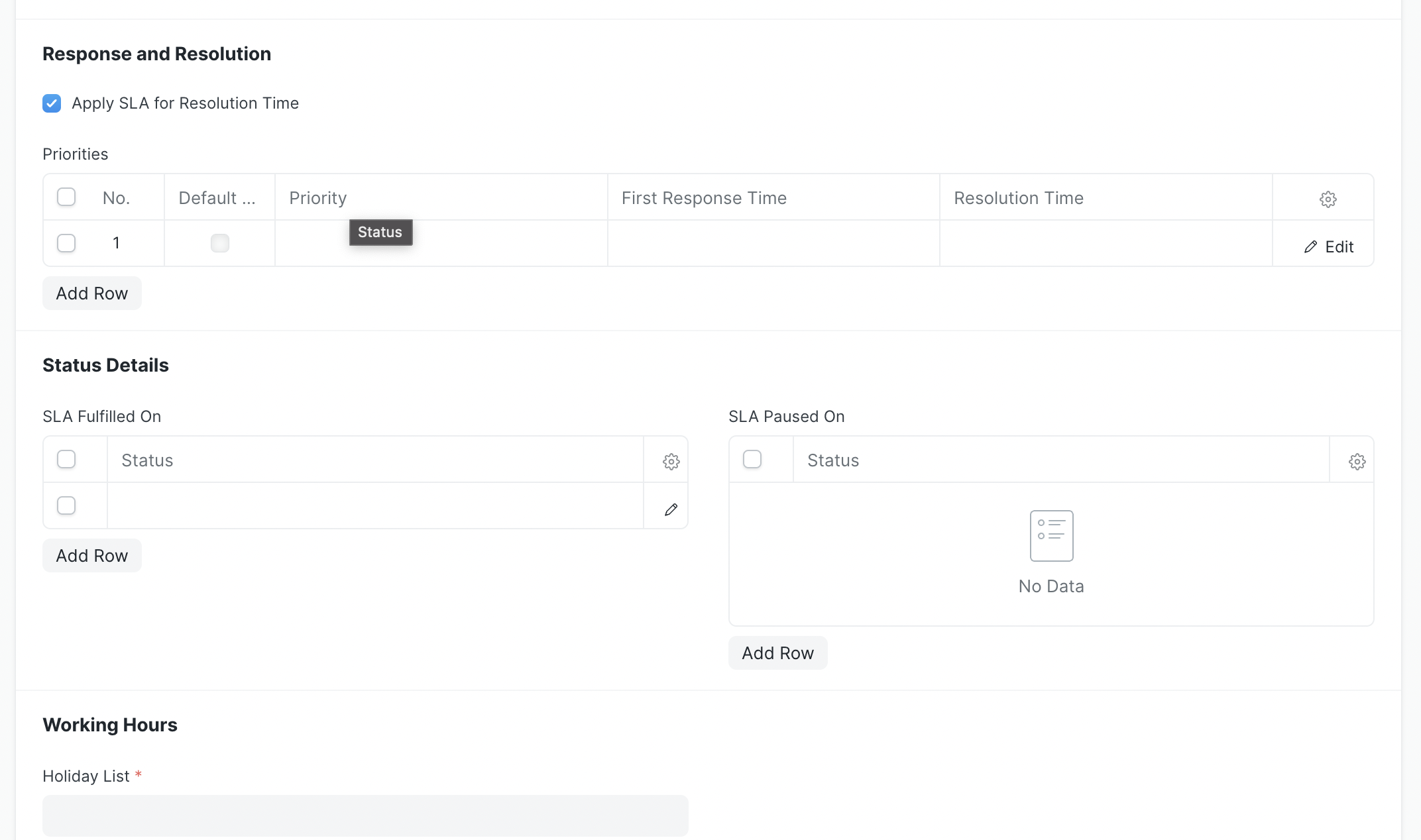Mark the Default checkbox for priority row 1
The image size is (1421, 840).
219,243
